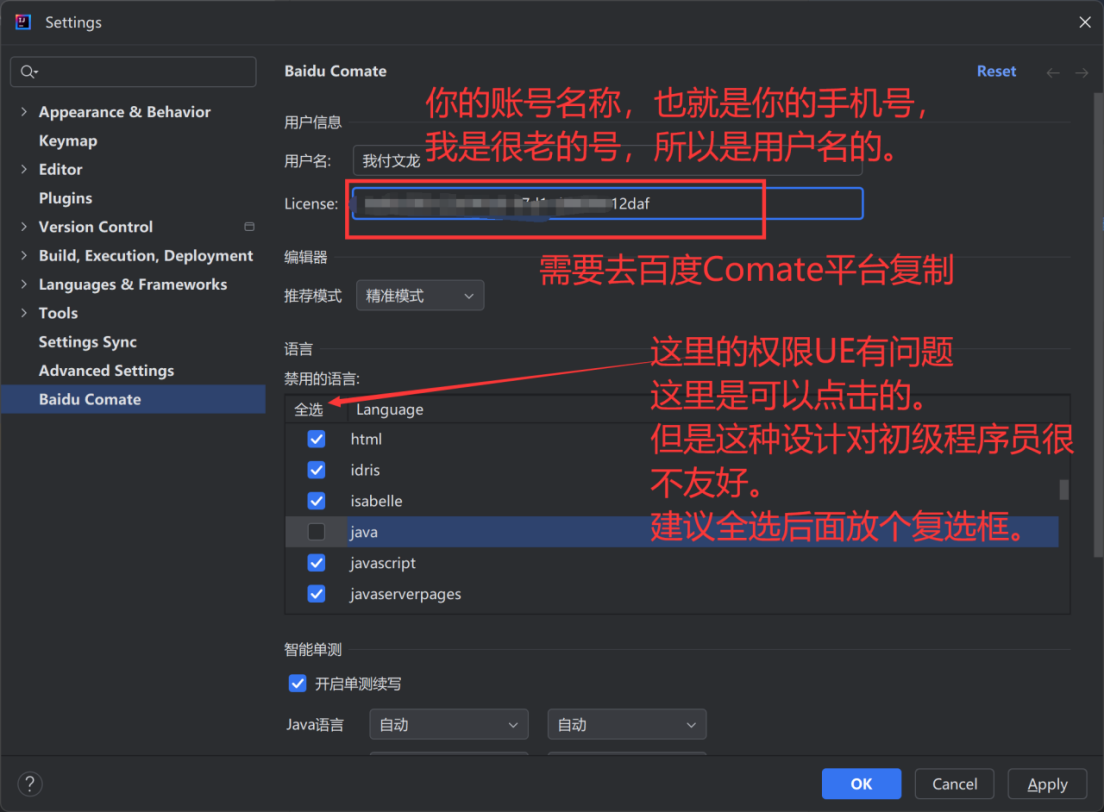Click the settings page vertical scrollbar
Viewport: 1104px width, 812px height.
click(x=1098, y=324)
